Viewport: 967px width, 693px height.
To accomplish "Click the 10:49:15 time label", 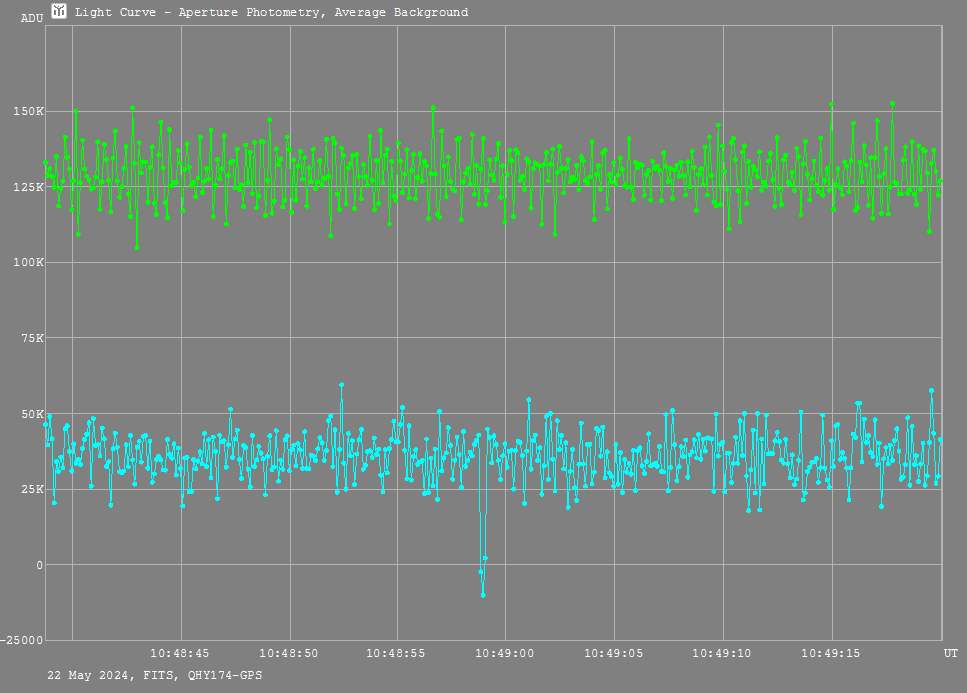I will click(831, 654).
